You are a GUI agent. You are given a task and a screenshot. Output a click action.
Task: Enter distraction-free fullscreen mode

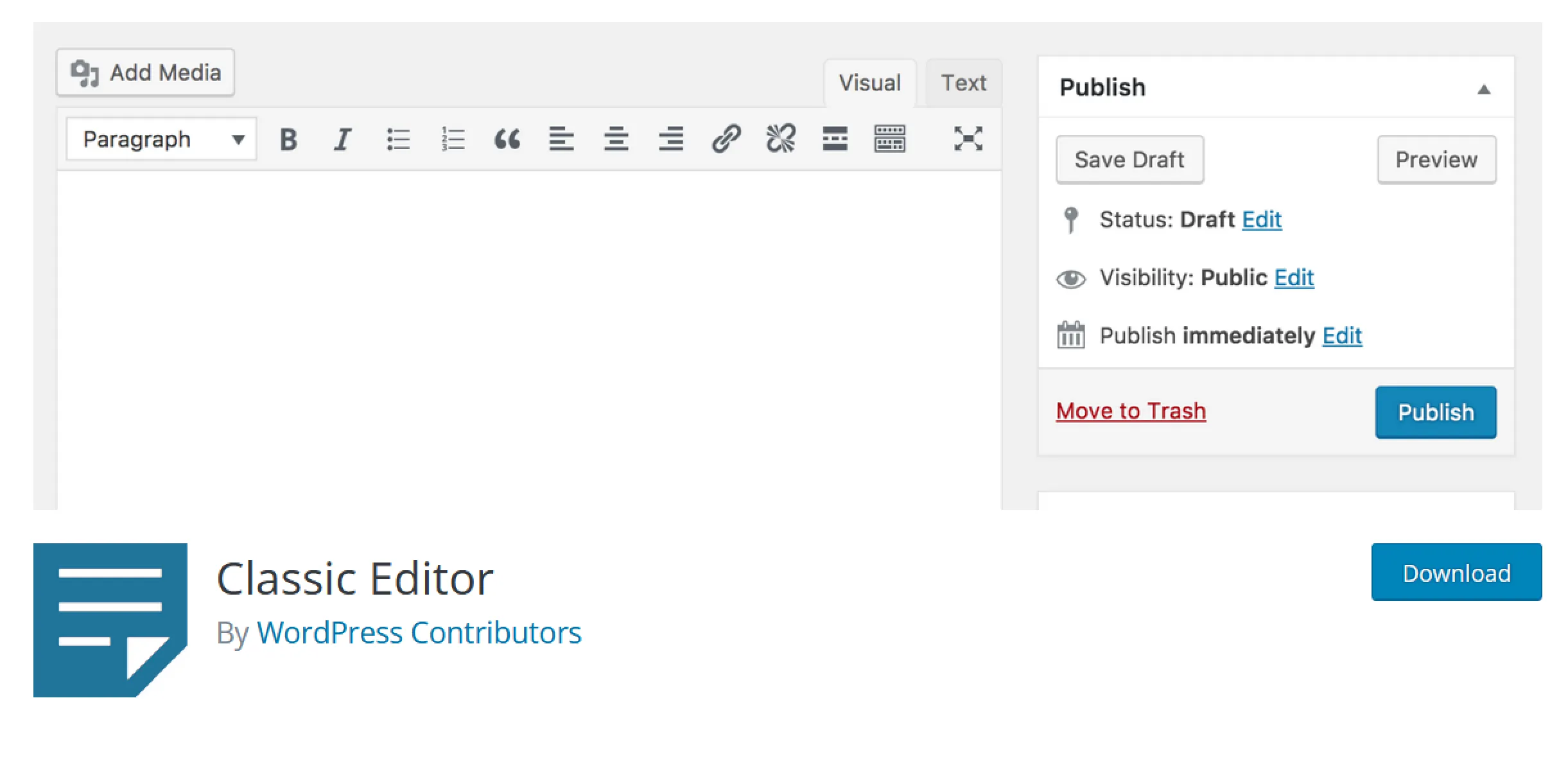968,139
